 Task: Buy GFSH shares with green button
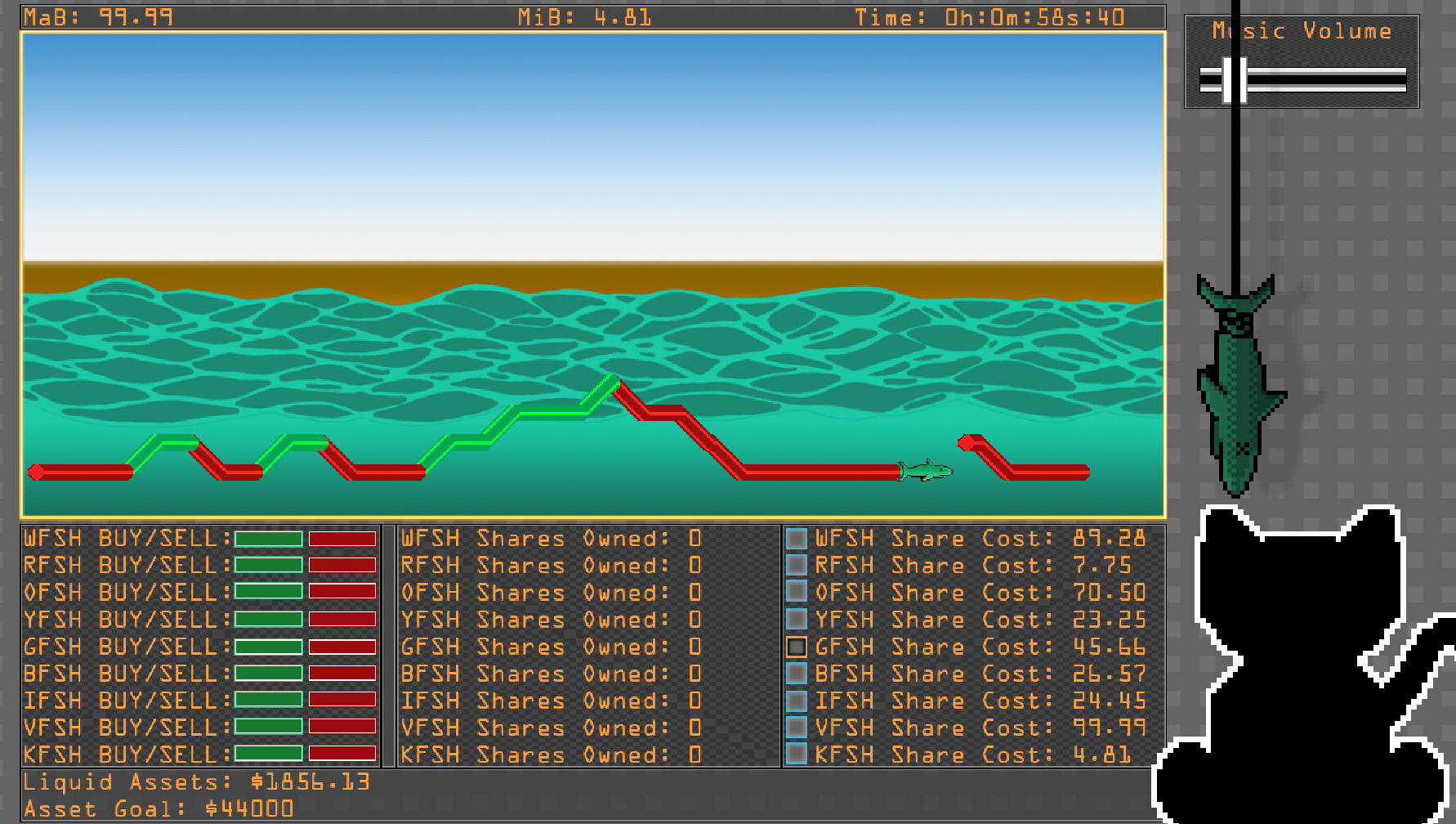pos(269,647)
